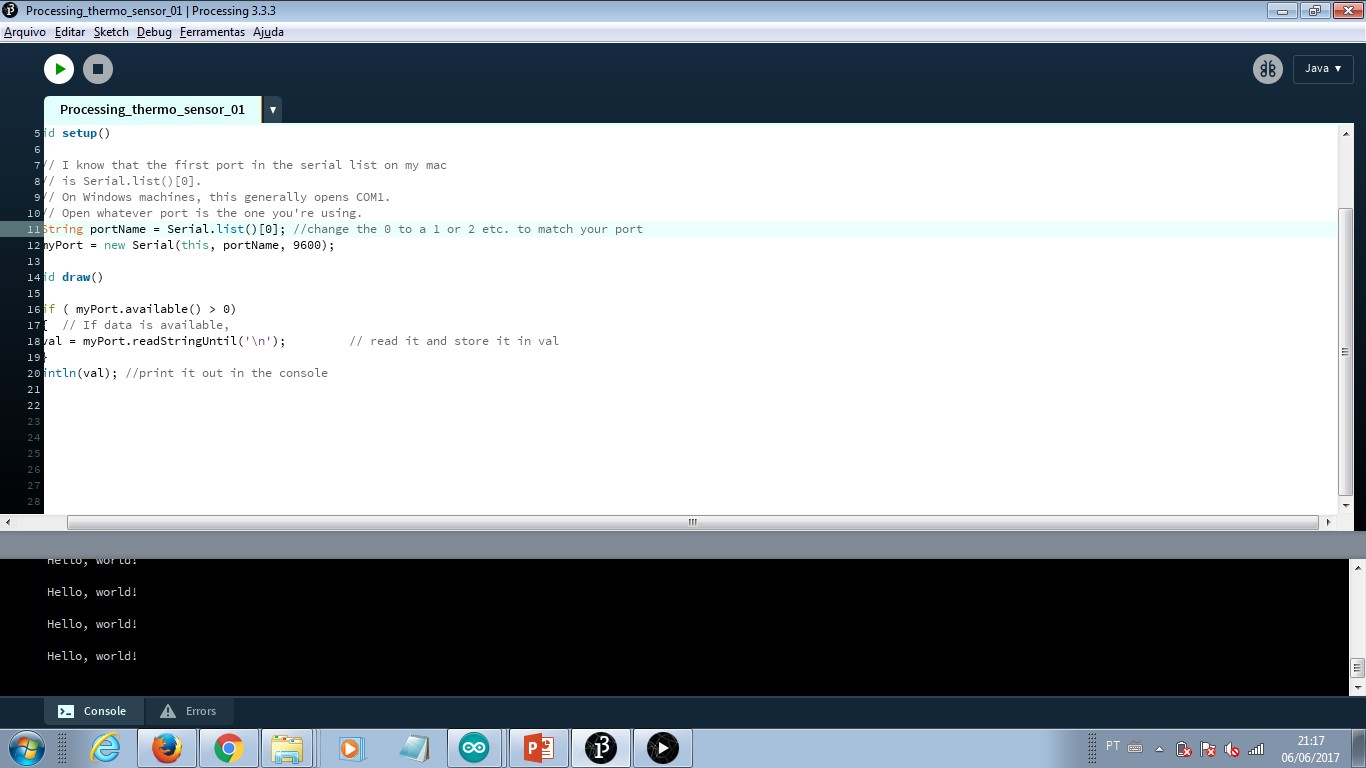Click the 'new Serial(this, portName, 9600)' line
This screenshot has width=1366, height=768.
(x=188, y=245)
